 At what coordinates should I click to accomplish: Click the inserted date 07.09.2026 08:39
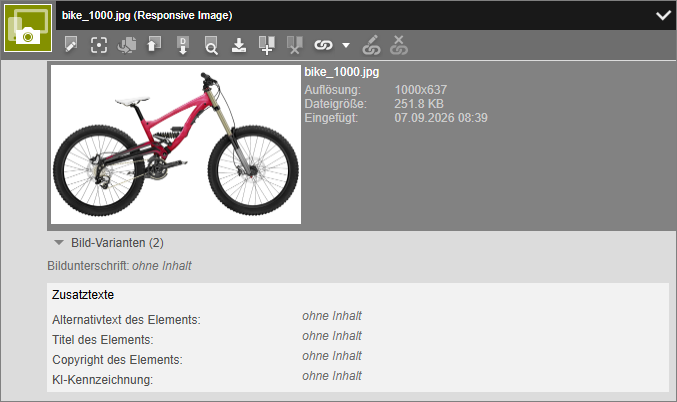[441, 118]
